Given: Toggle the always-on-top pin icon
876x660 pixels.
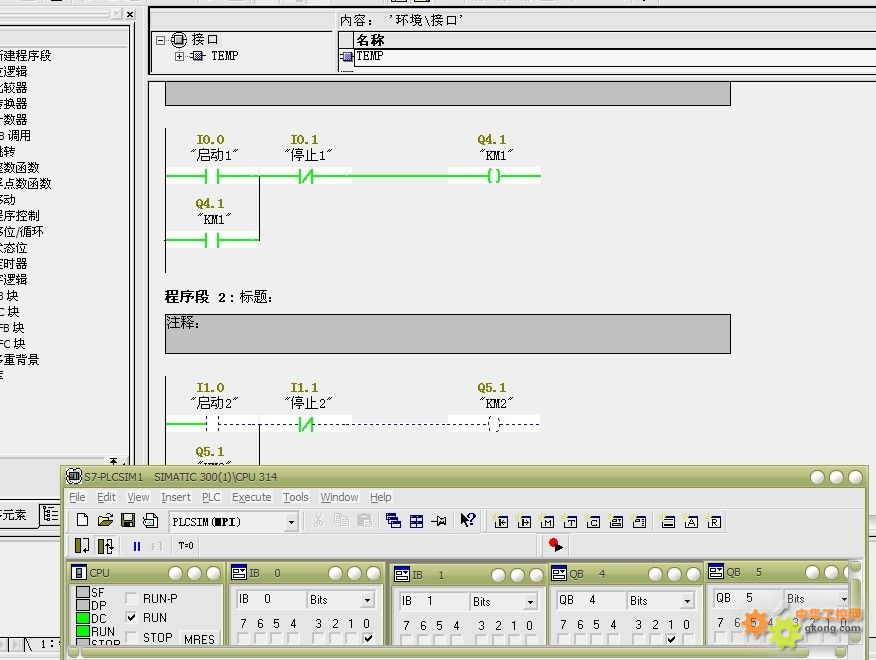Looking at the screenshot, I should click(x=439, y=521).
